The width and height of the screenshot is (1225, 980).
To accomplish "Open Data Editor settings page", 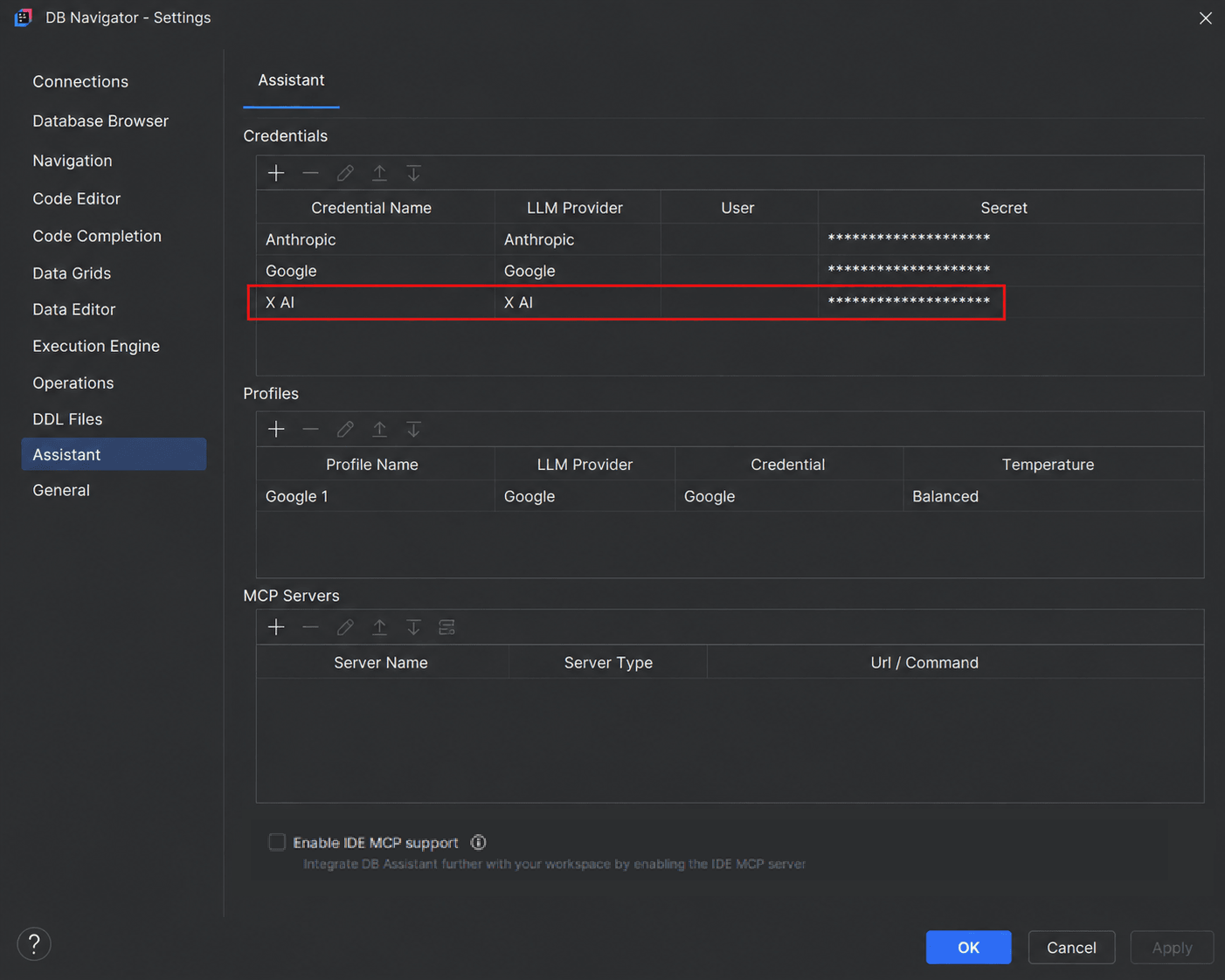I will pyautogui.click(x=74, y=309).
